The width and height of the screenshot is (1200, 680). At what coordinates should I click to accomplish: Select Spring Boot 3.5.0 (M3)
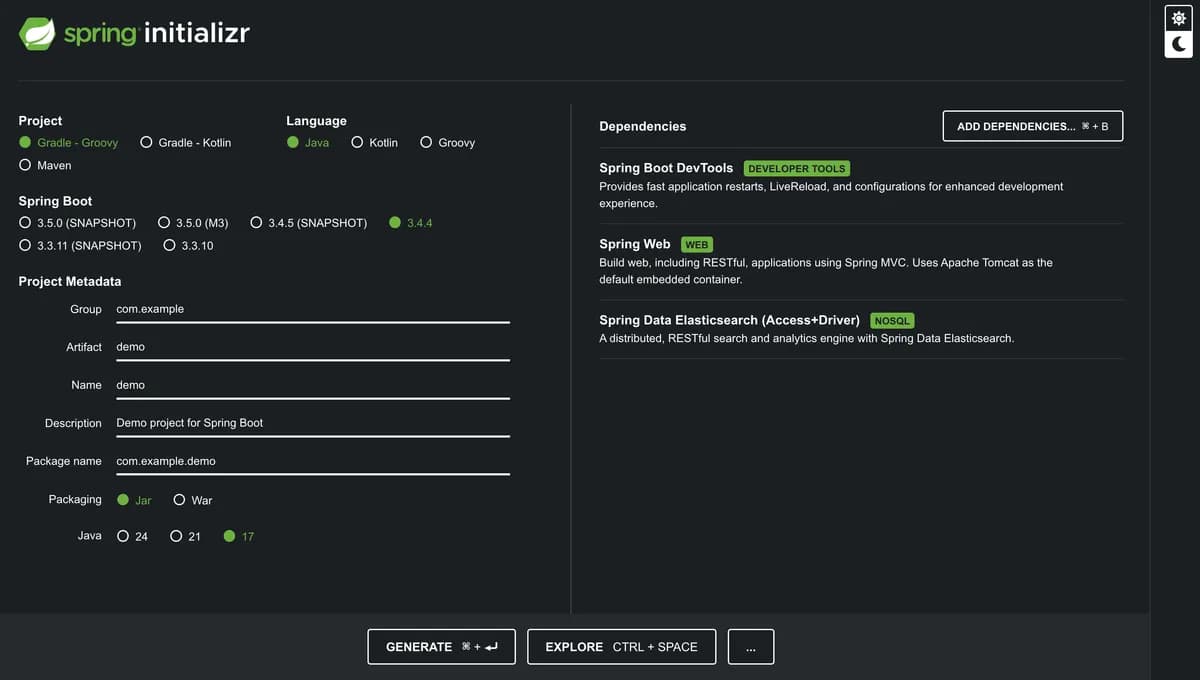click(193, 223)
